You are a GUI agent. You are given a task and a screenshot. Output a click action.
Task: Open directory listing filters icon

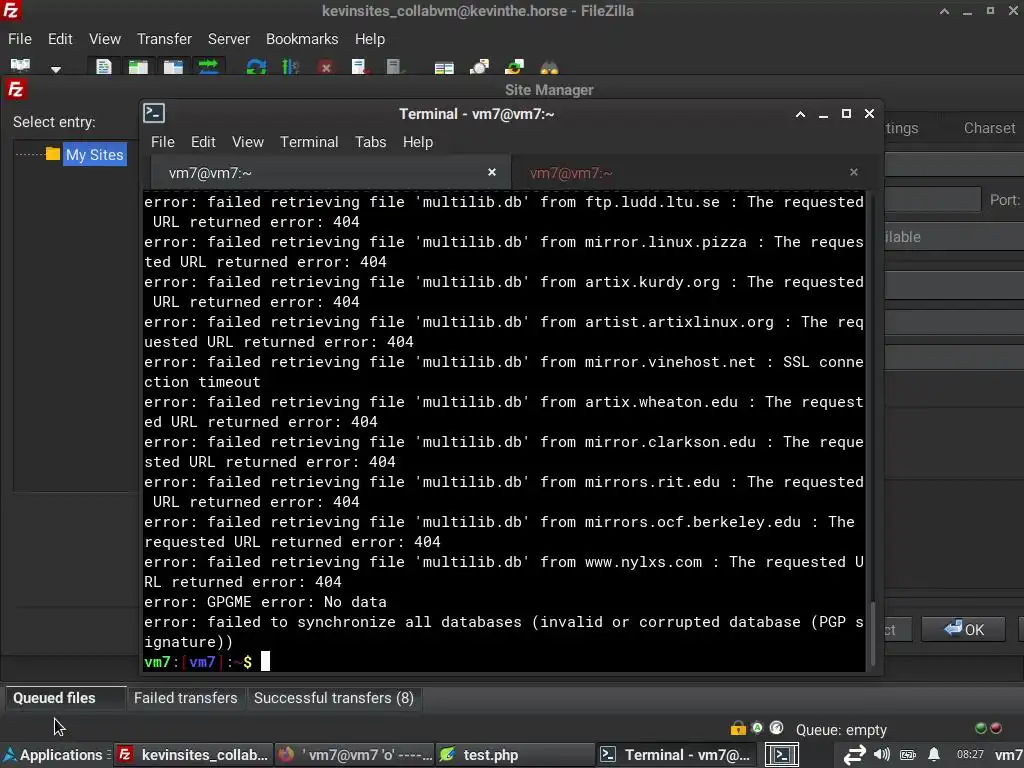(x=444, y=67)
